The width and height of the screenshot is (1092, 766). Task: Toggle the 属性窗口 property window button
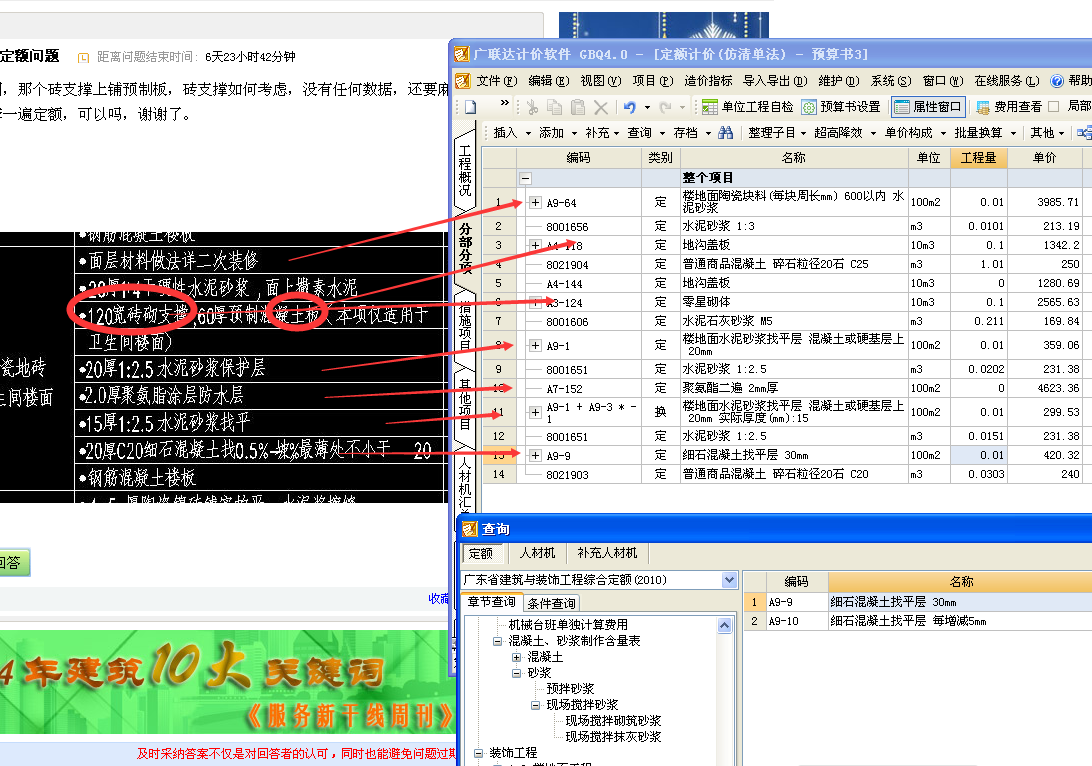[x=928, y=107]
